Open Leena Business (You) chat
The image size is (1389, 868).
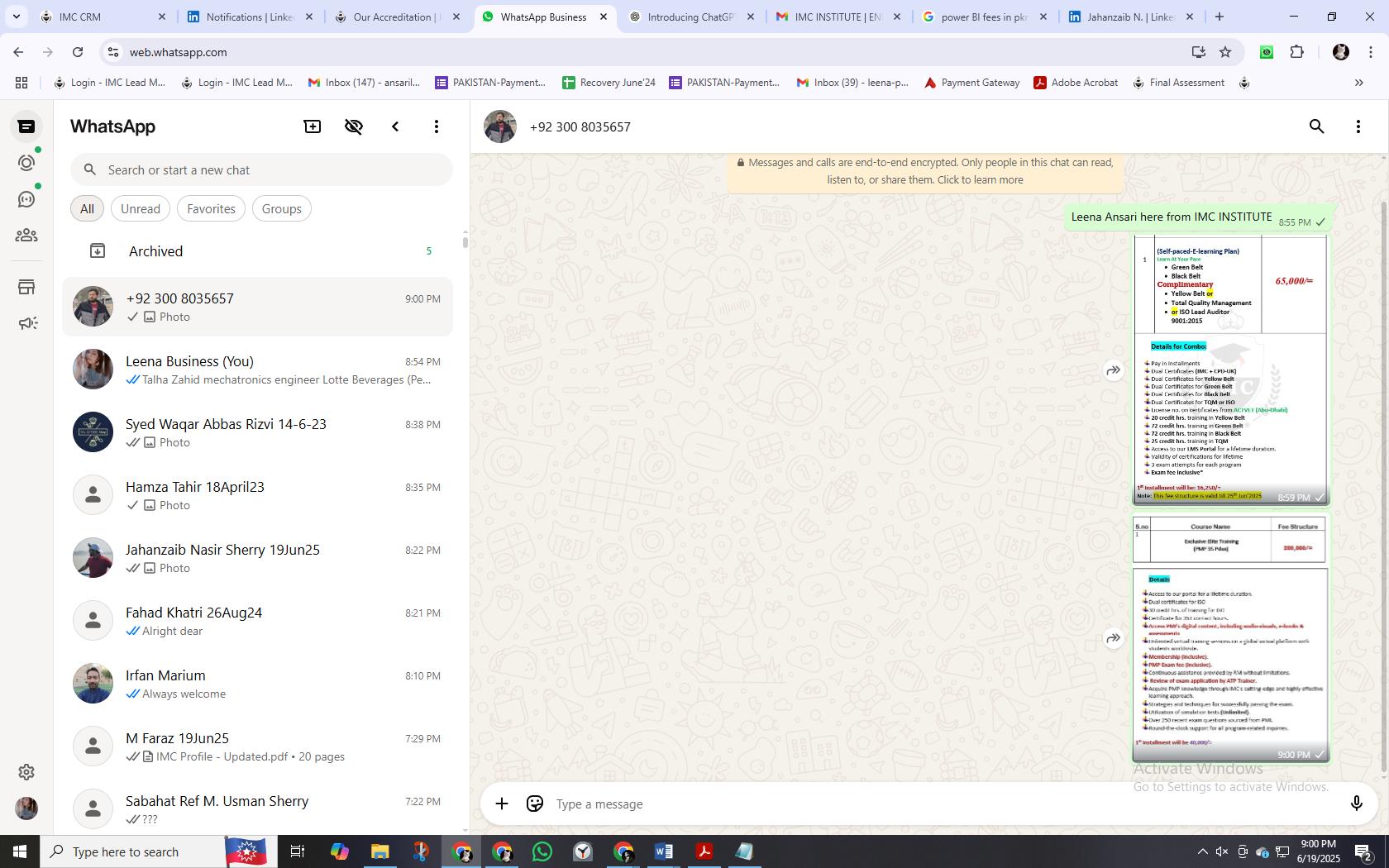pyautogui.click(x=257, y=370)
